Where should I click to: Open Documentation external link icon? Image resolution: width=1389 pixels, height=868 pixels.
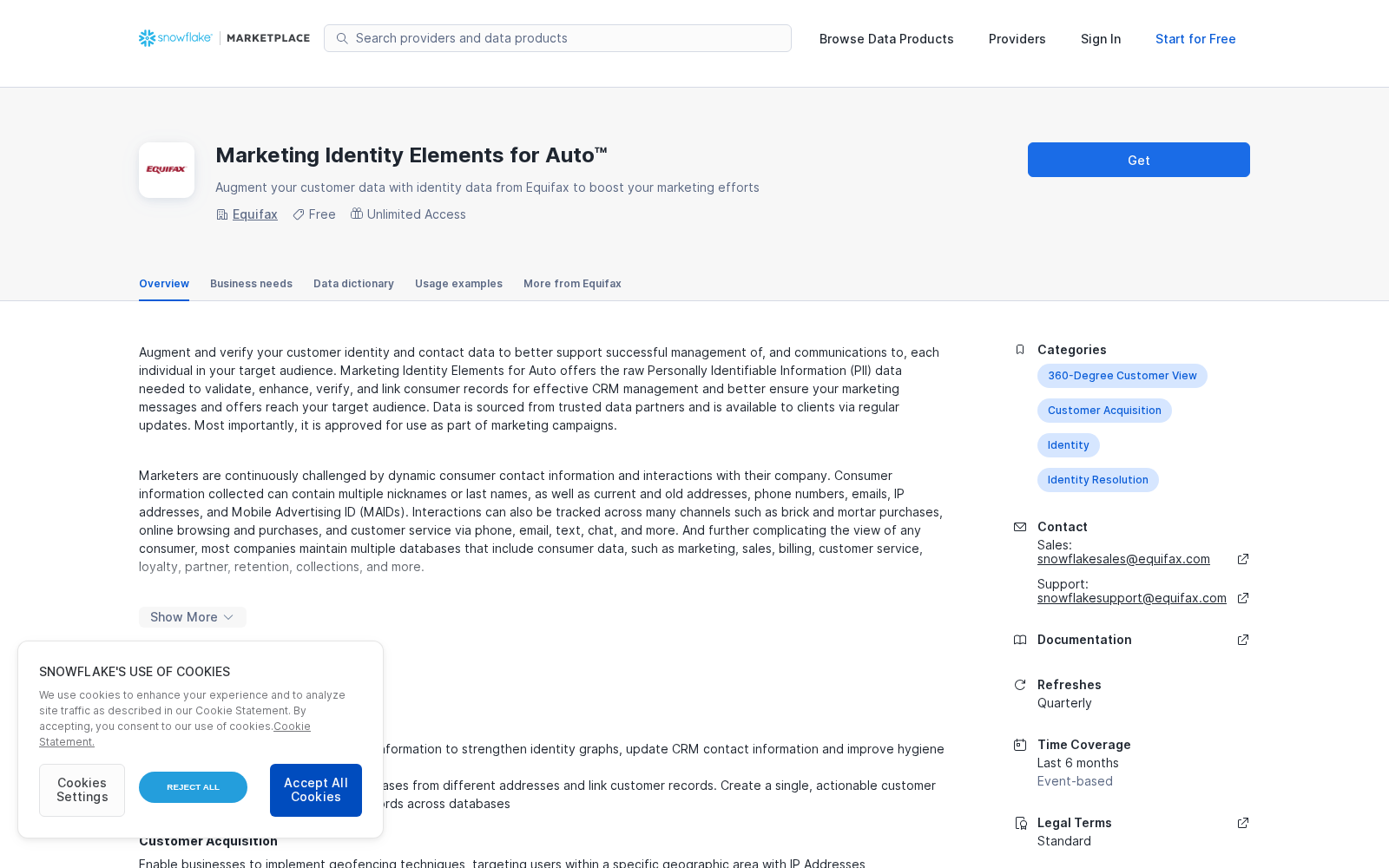point(1243,640)
